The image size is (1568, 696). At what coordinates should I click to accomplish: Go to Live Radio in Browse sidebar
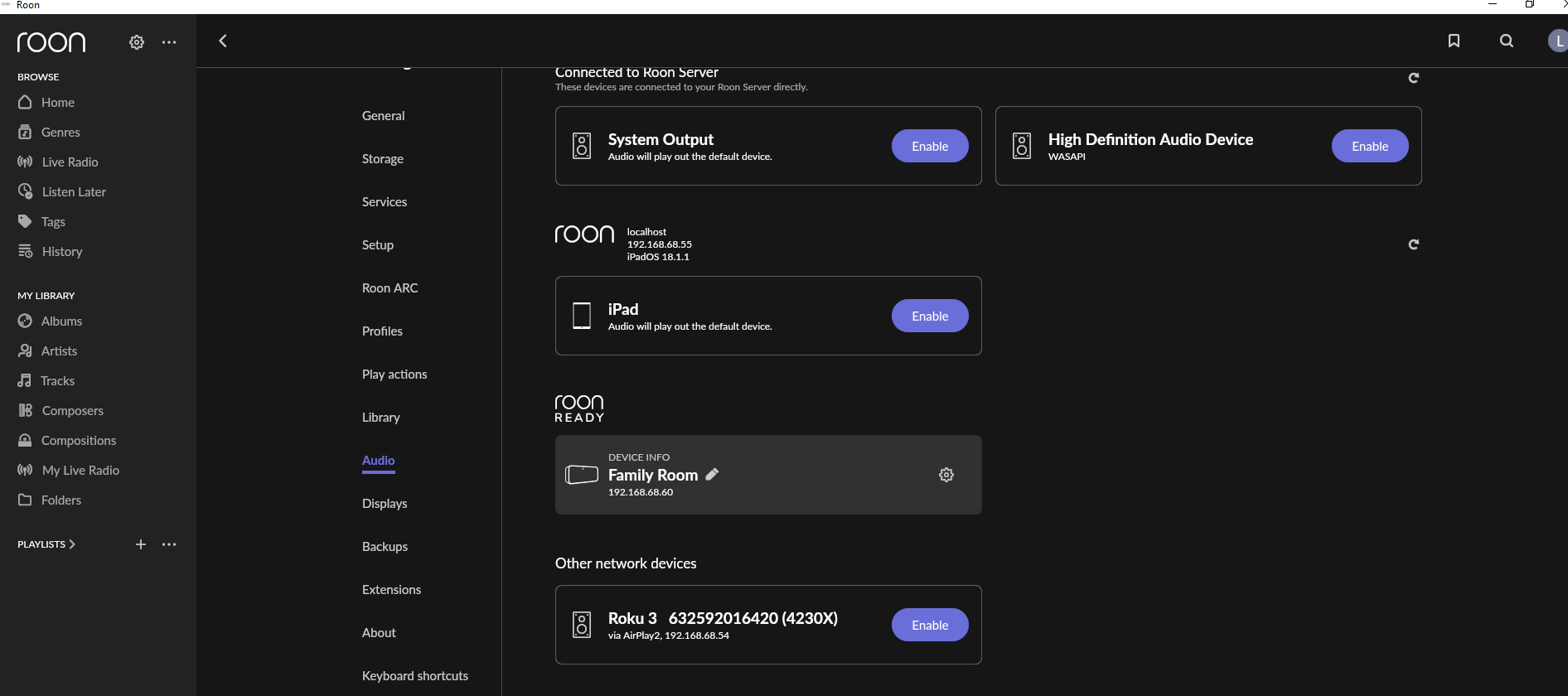coord(70,162)
